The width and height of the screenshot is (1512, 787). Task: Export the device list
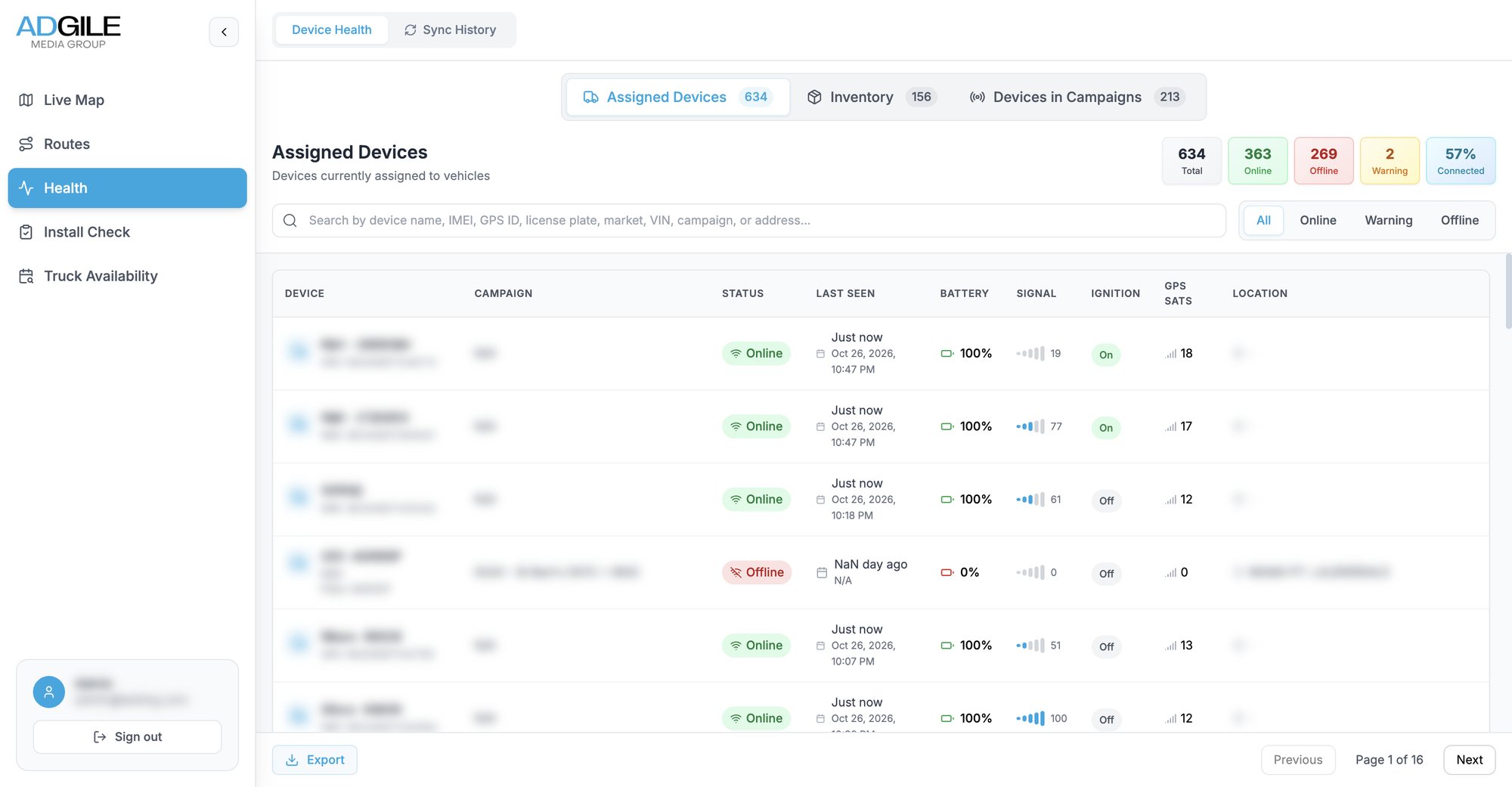(314, 760)
